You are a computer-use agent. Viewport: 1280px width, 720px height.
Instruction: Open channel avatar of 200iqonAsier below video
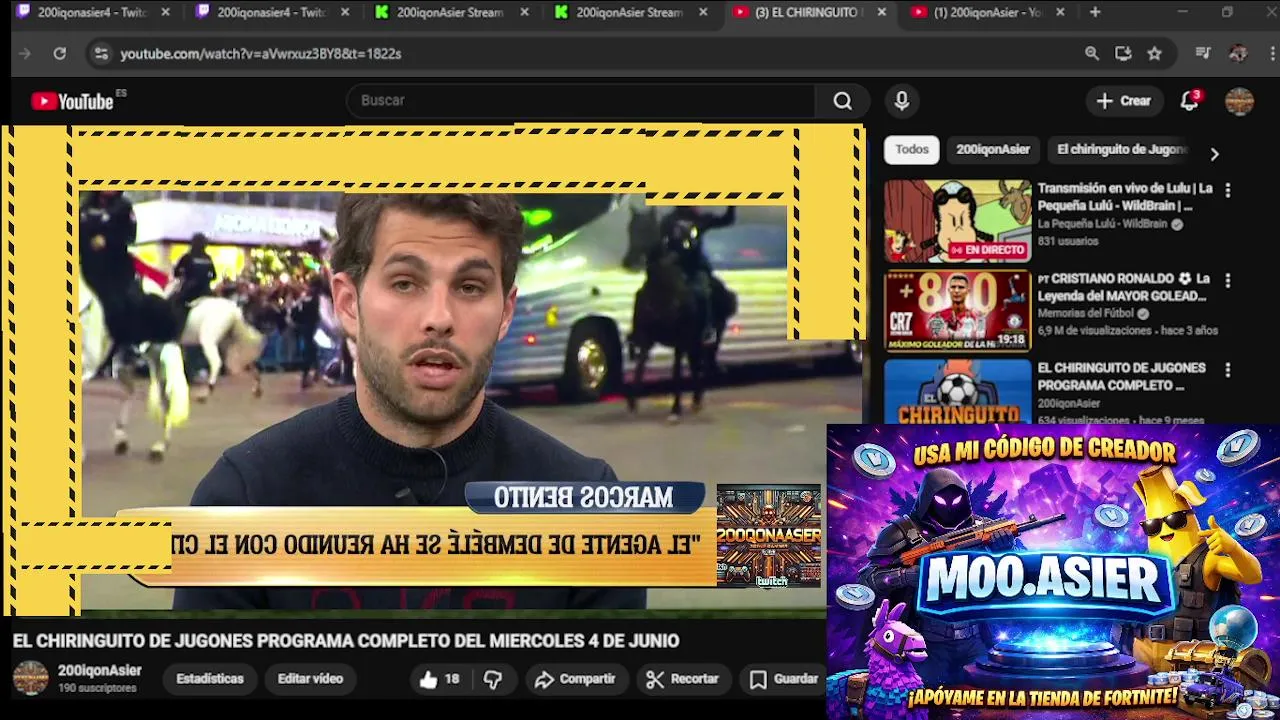(x=30, y=678)
